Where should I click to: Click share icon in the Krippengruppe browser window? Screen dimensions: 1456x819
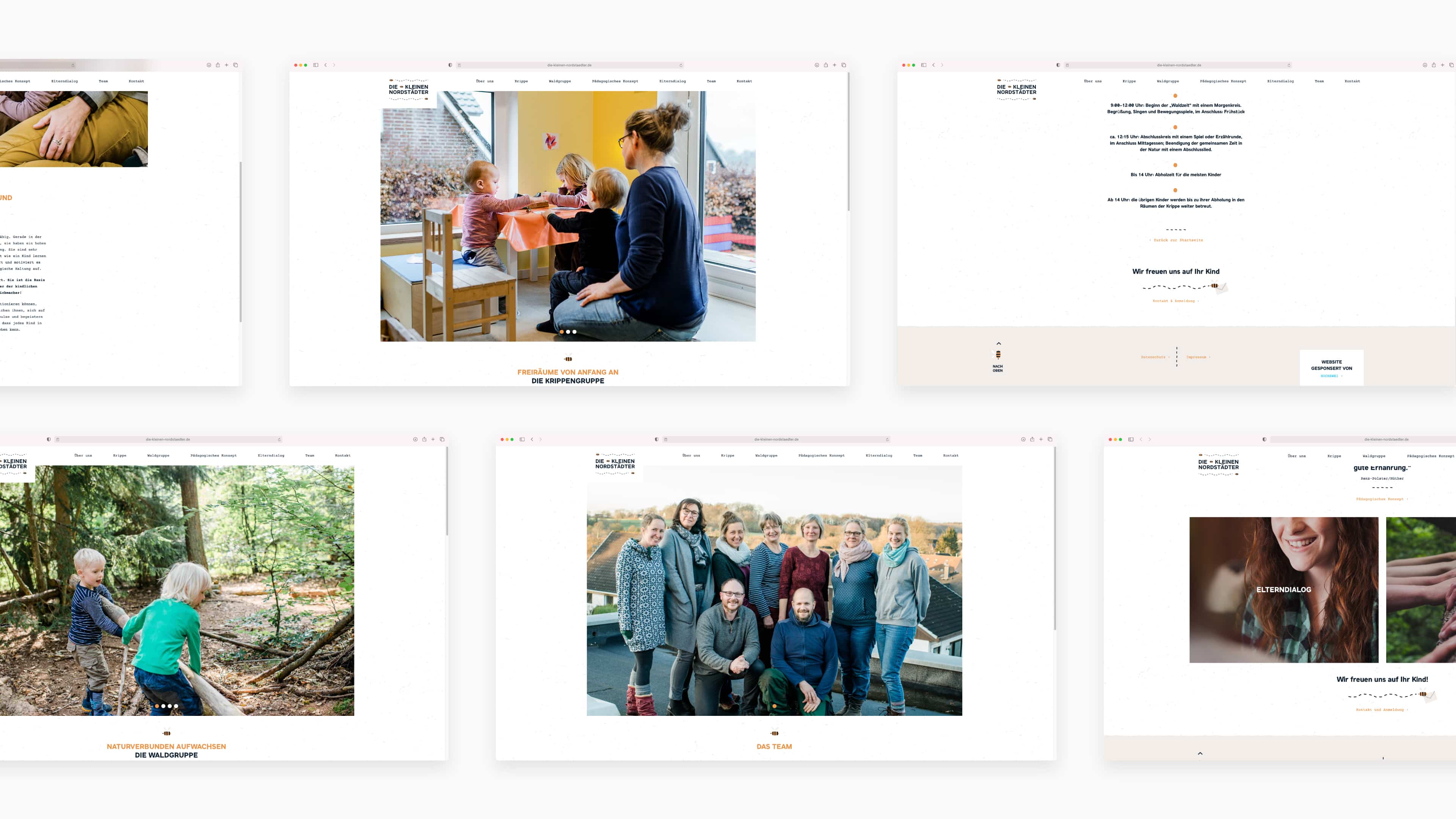point(826,65)
